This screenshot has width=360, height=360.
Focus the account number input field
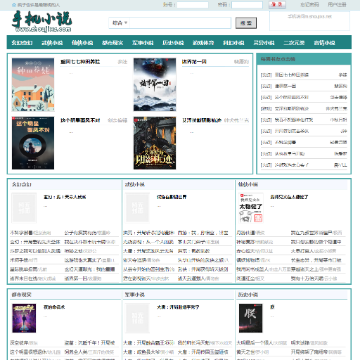point(192,5)
